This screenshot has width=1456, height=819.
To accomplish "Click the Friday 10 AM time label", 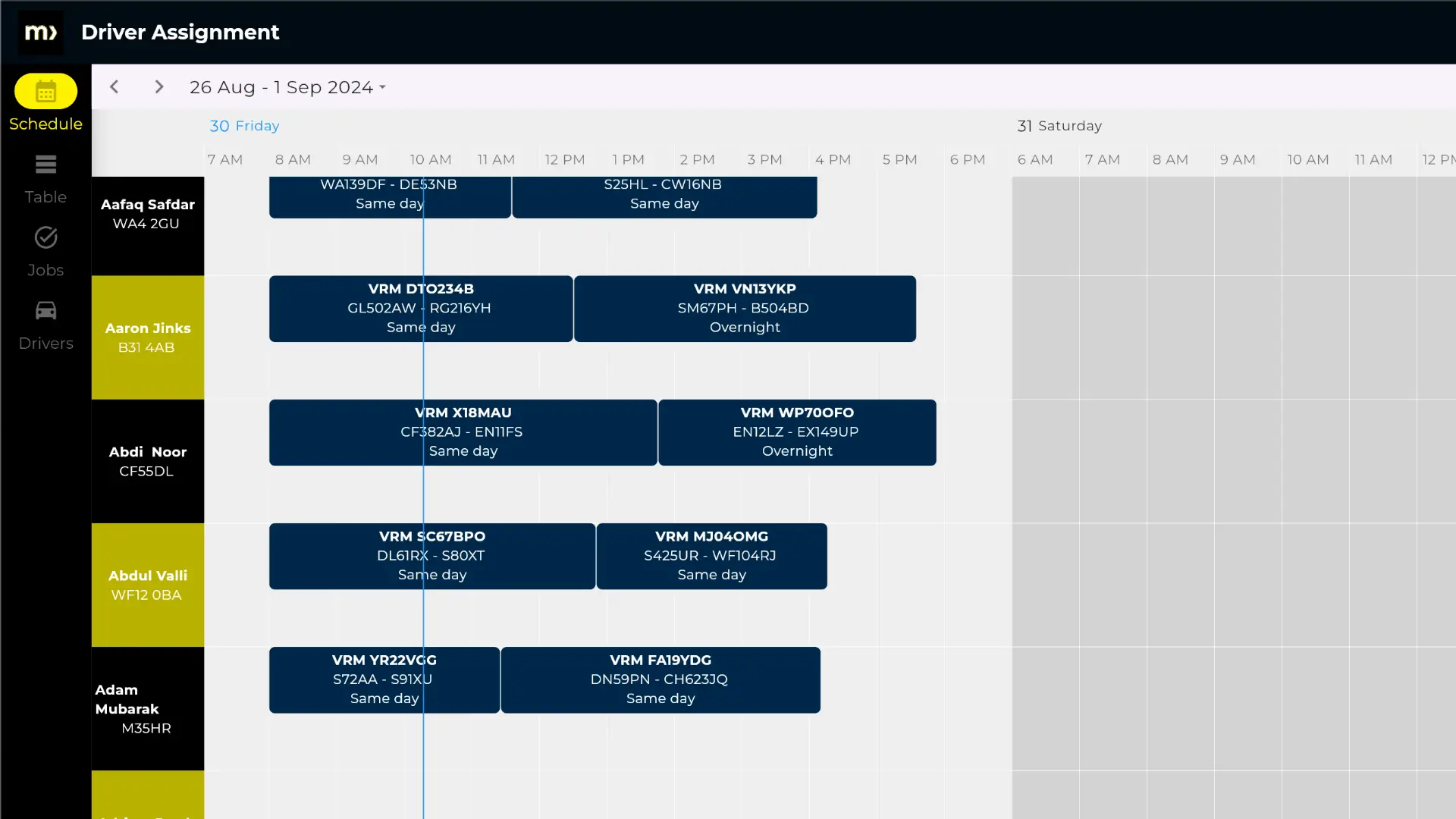I will click(x=431, y=159).
